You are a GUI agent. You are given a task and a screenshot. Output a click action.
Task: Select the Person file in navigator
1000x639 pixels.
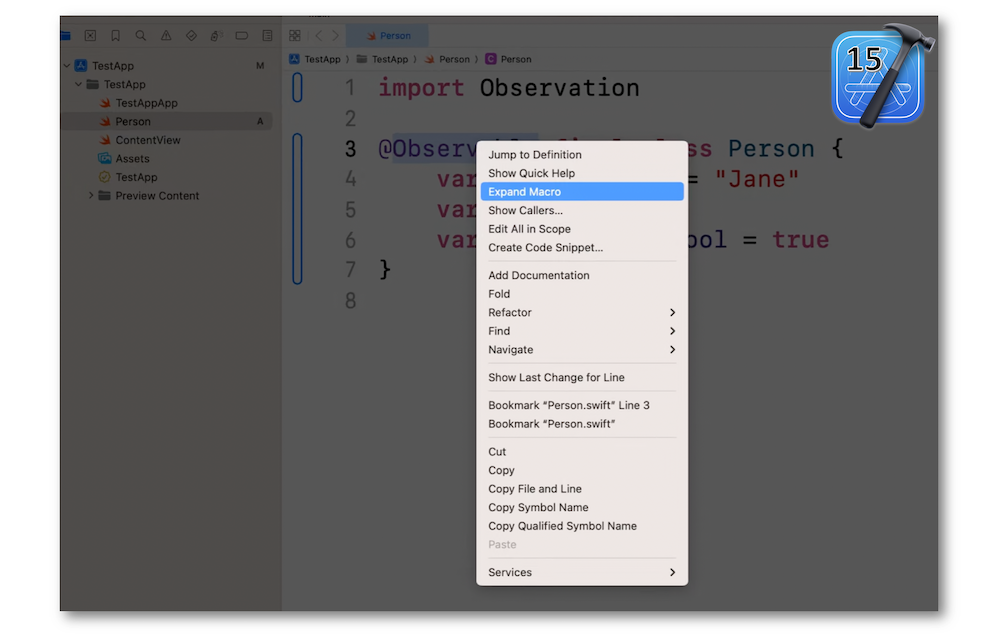click(166, 121)
